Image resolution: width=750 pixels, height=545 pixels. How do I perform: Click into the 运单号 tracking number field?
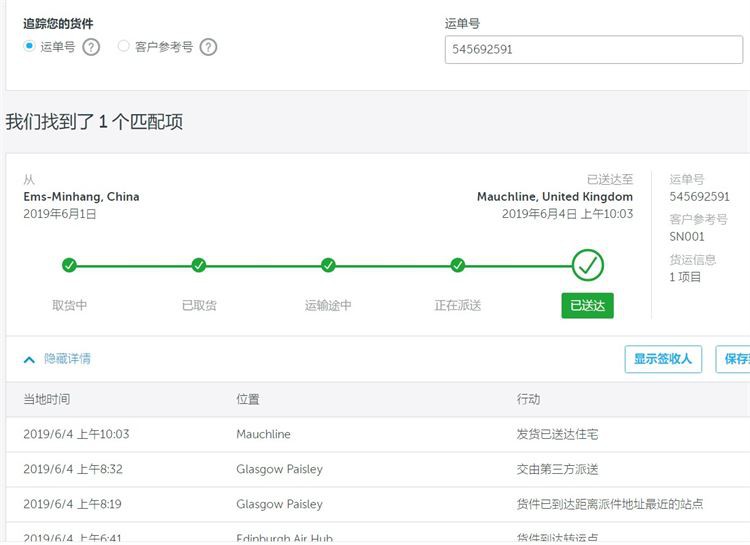click(593, 49)
